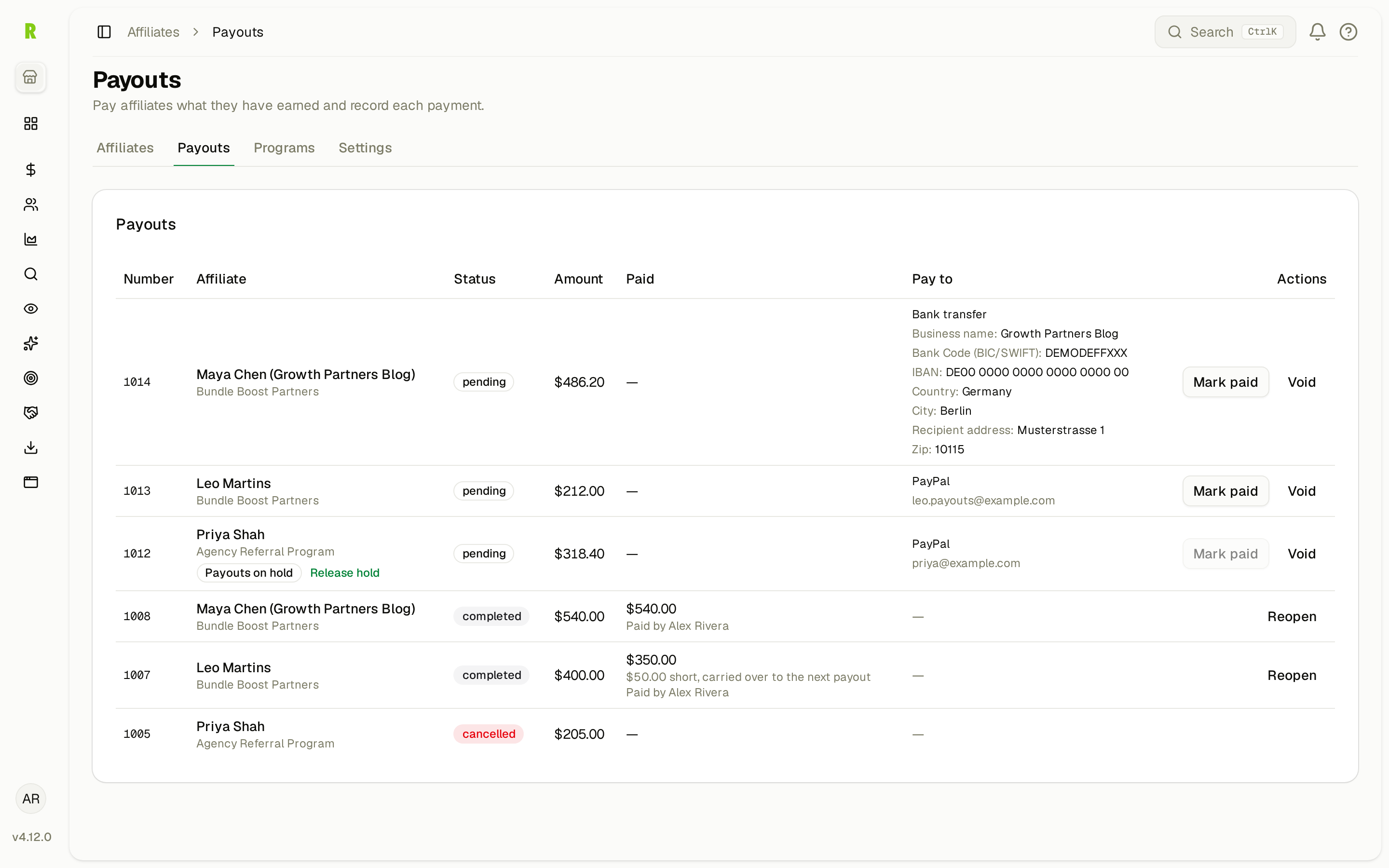
Task: Open the magnifier icon in sidebar
Action: (x=31, y=274)
